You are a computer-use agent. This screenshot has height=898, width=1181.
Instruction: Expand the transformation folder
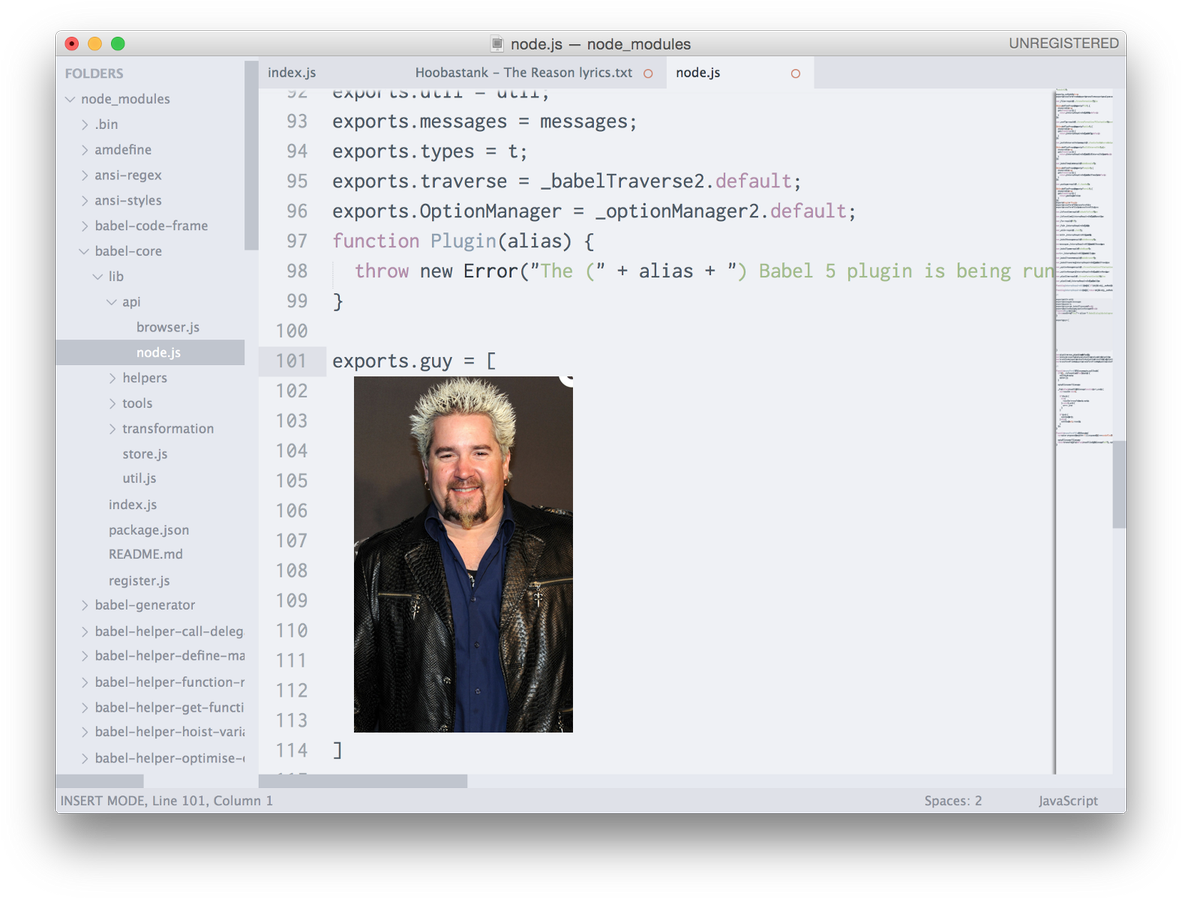pyautogui.click(x=112, y=429)
